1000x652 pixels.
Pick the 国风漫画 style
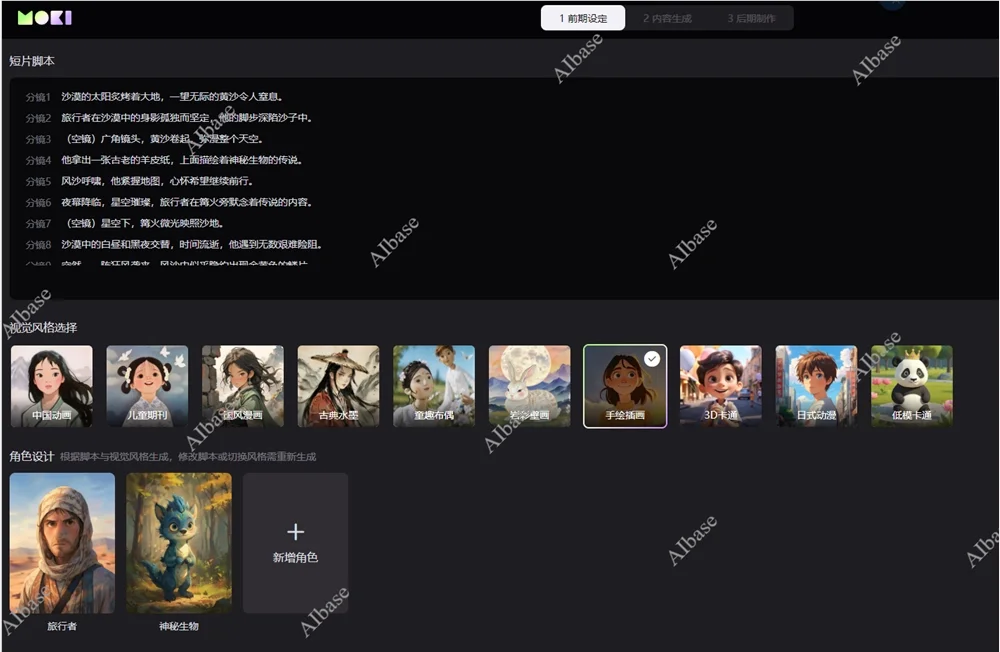coord(243,386)
